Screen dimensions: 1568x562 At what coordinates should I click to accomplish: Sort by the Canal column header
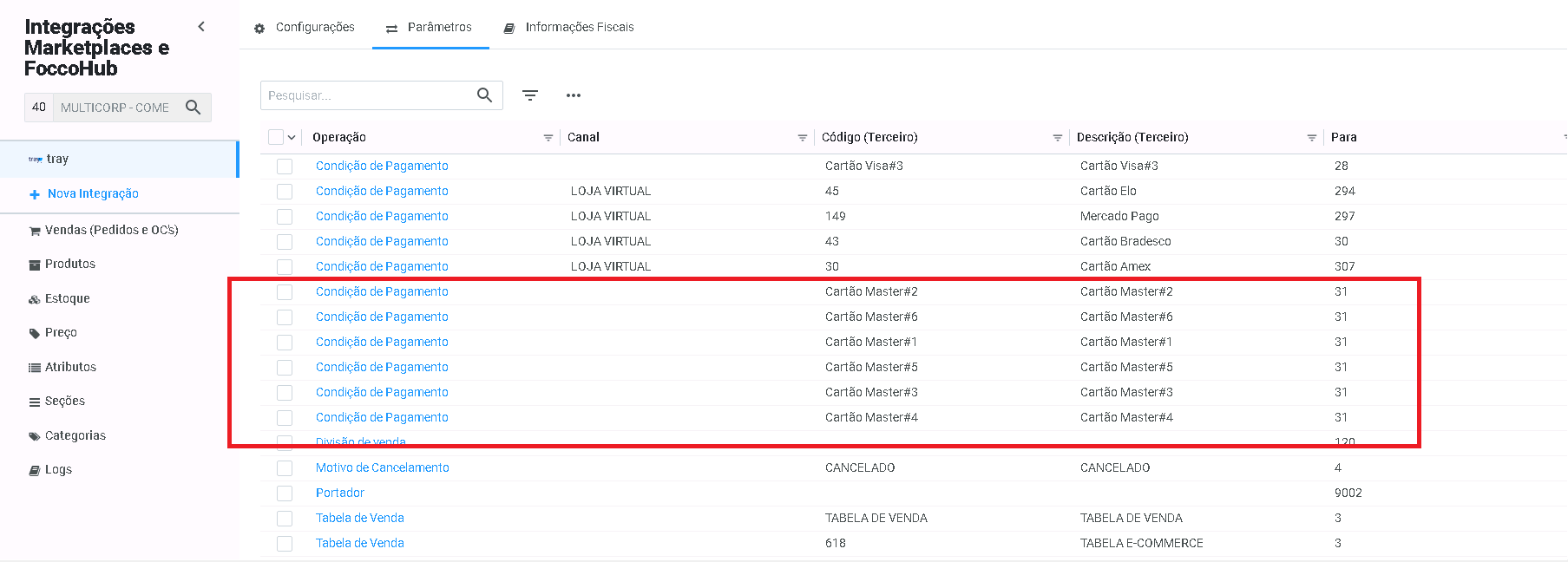(583, 137)
